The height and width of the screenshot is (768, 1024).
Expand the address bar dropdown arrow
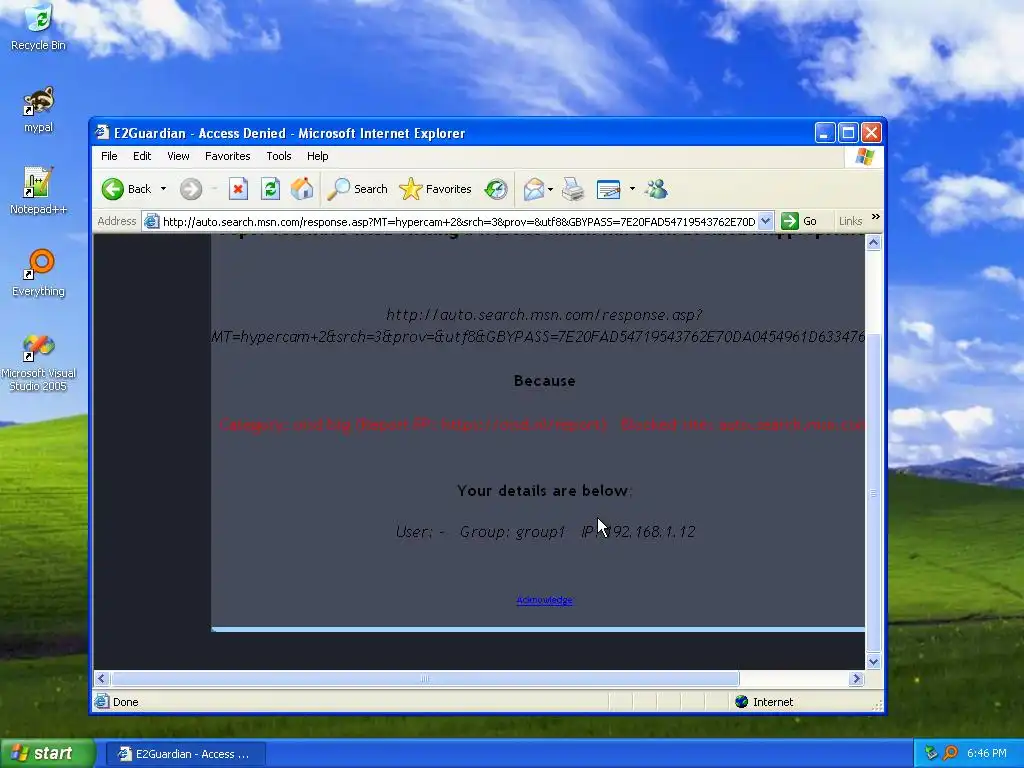point(765,221)
